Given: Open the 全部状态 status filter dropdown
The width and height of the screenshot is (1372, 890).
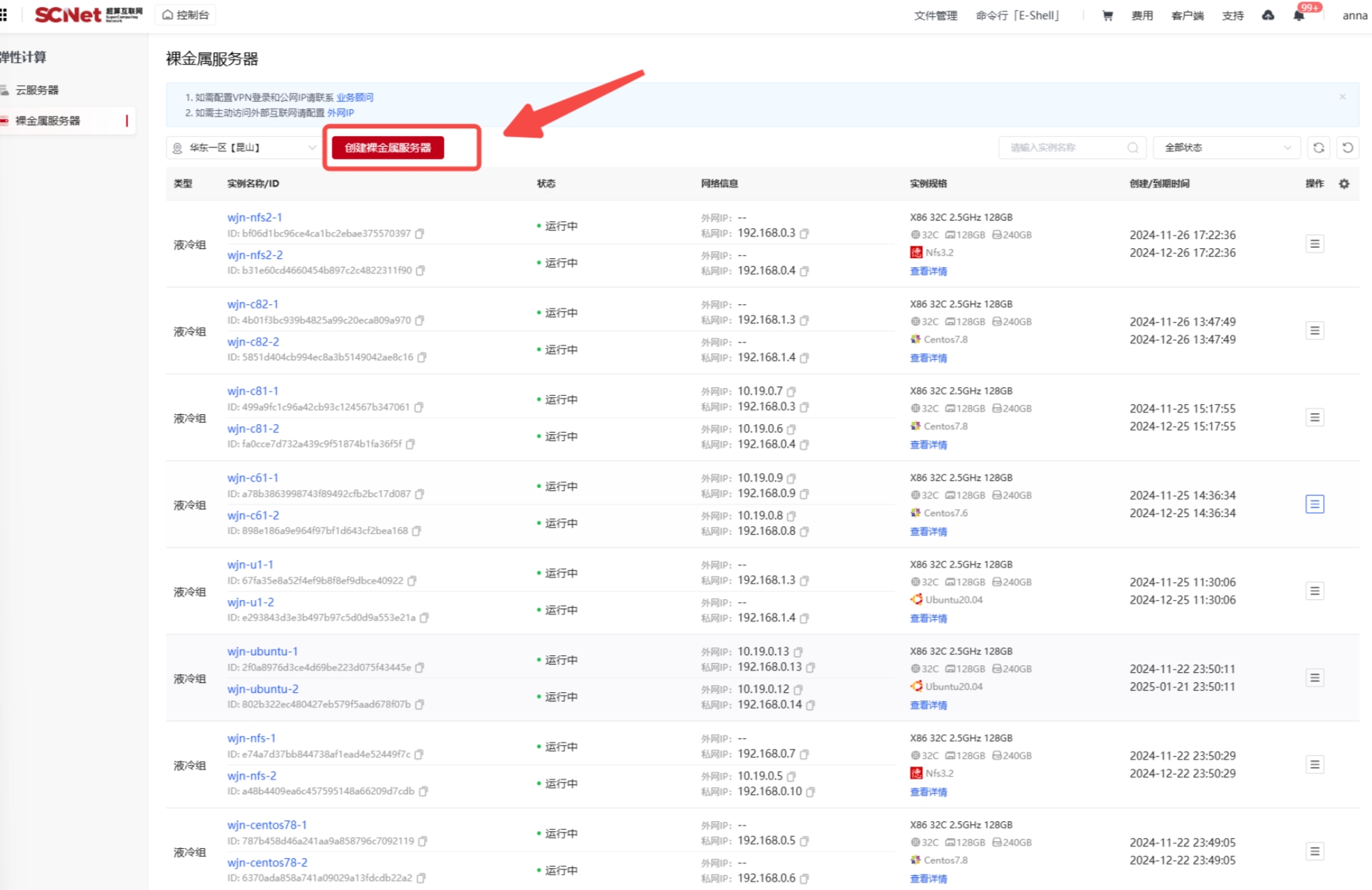Looking at the screenshot, I should point(1226,148).
